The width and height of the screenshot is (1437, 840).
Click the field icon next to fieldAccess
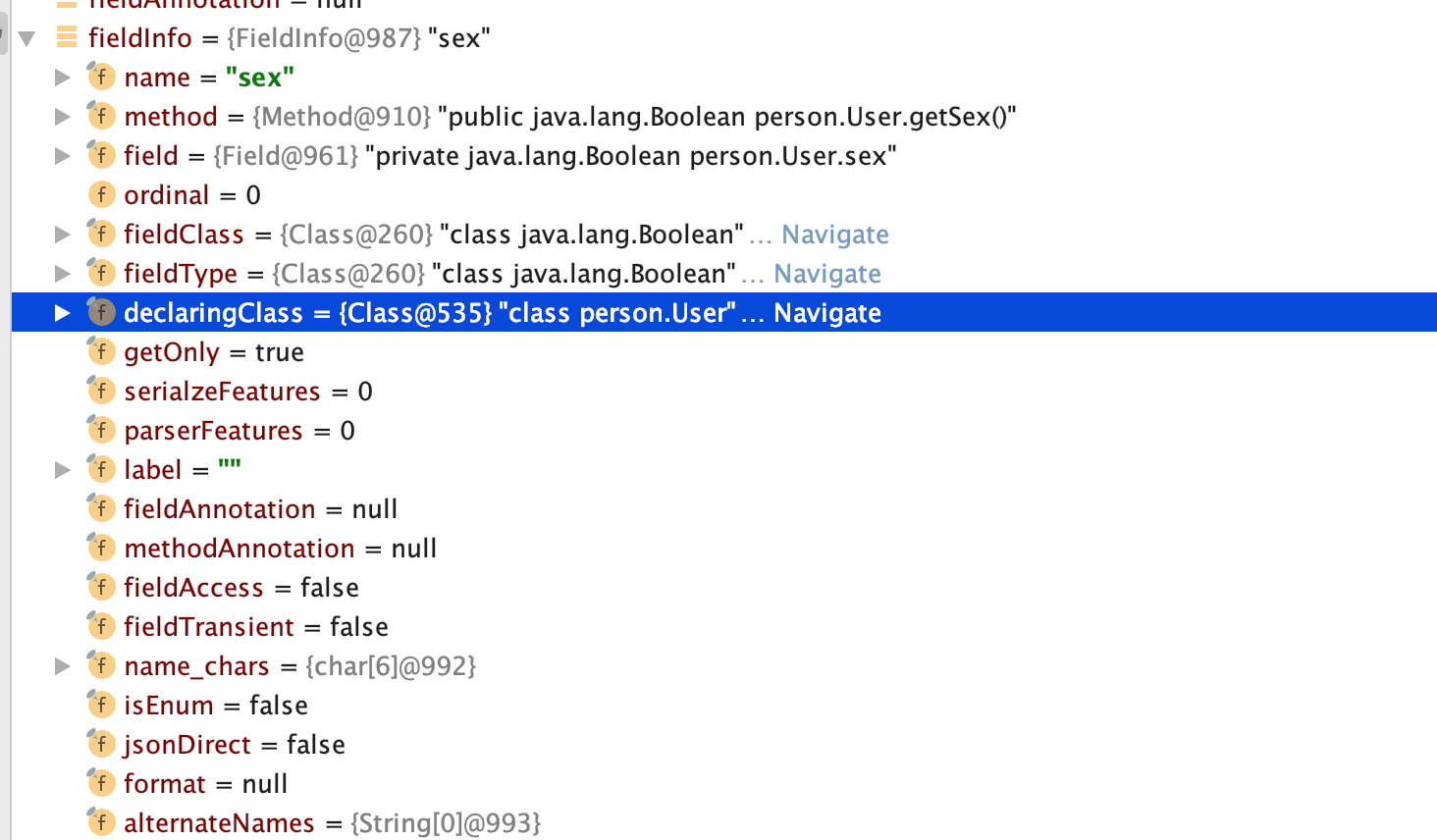[x=101, y=587]
